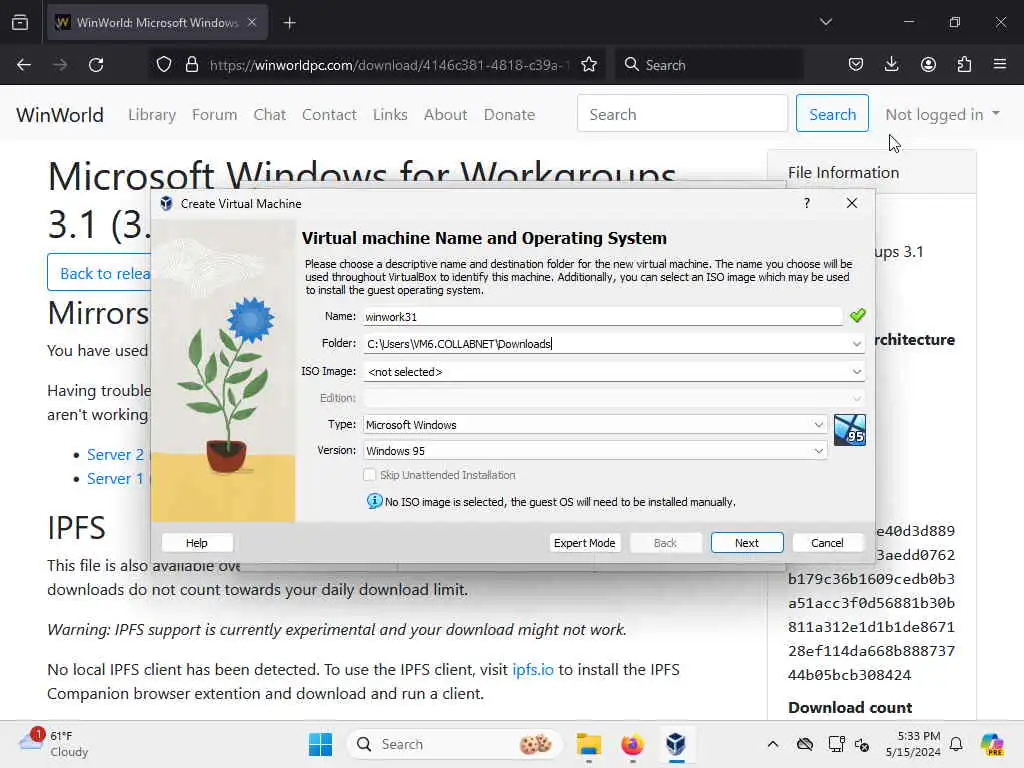Open the tracking protection shield icon

pyautogui.click(x=164, y=65)
